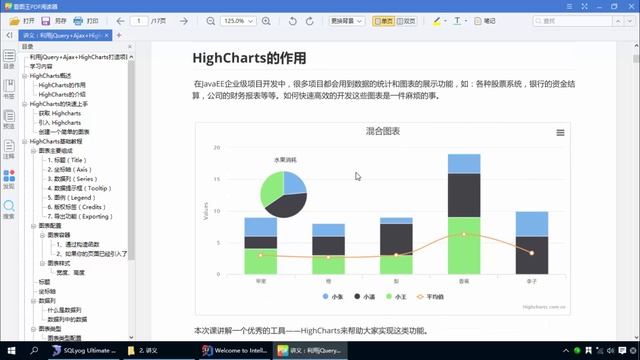The height and width of the screenshot is (360, 640).
Task: Click the search text field in toolbar
Action: tap(572, 21)
